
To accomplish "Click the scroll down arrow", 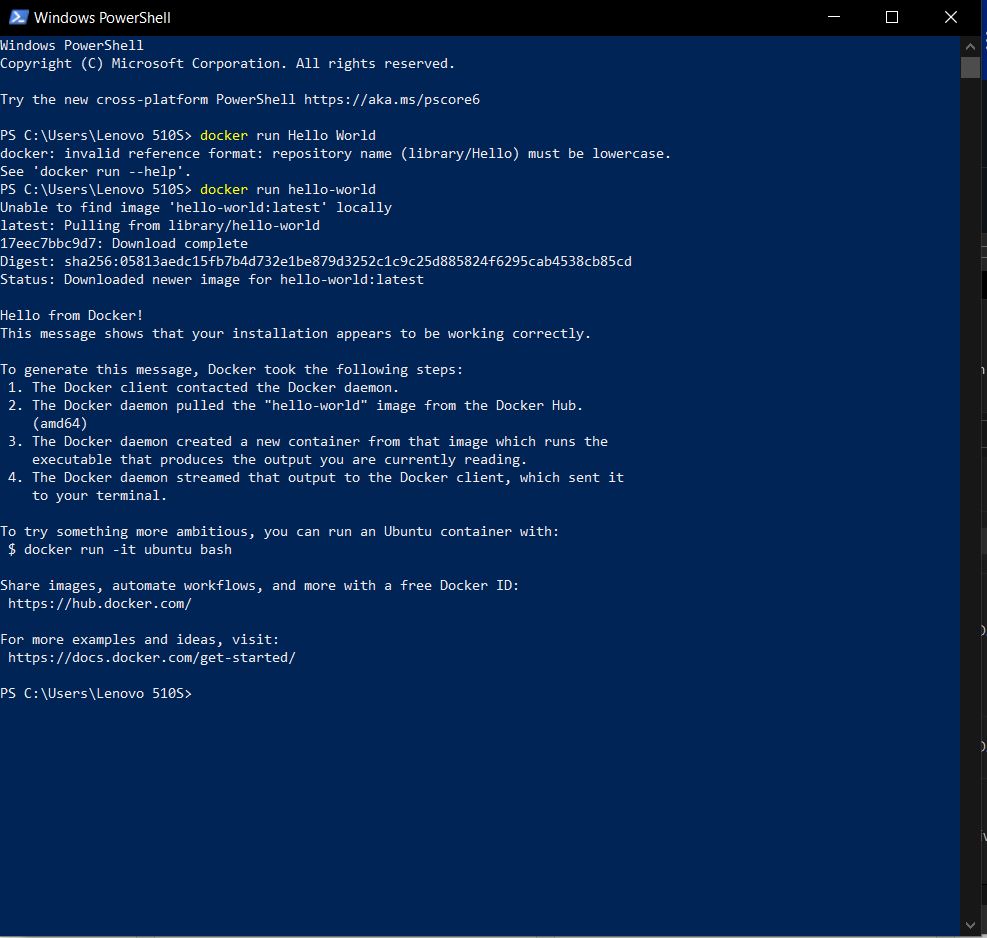I will point(970,924).
